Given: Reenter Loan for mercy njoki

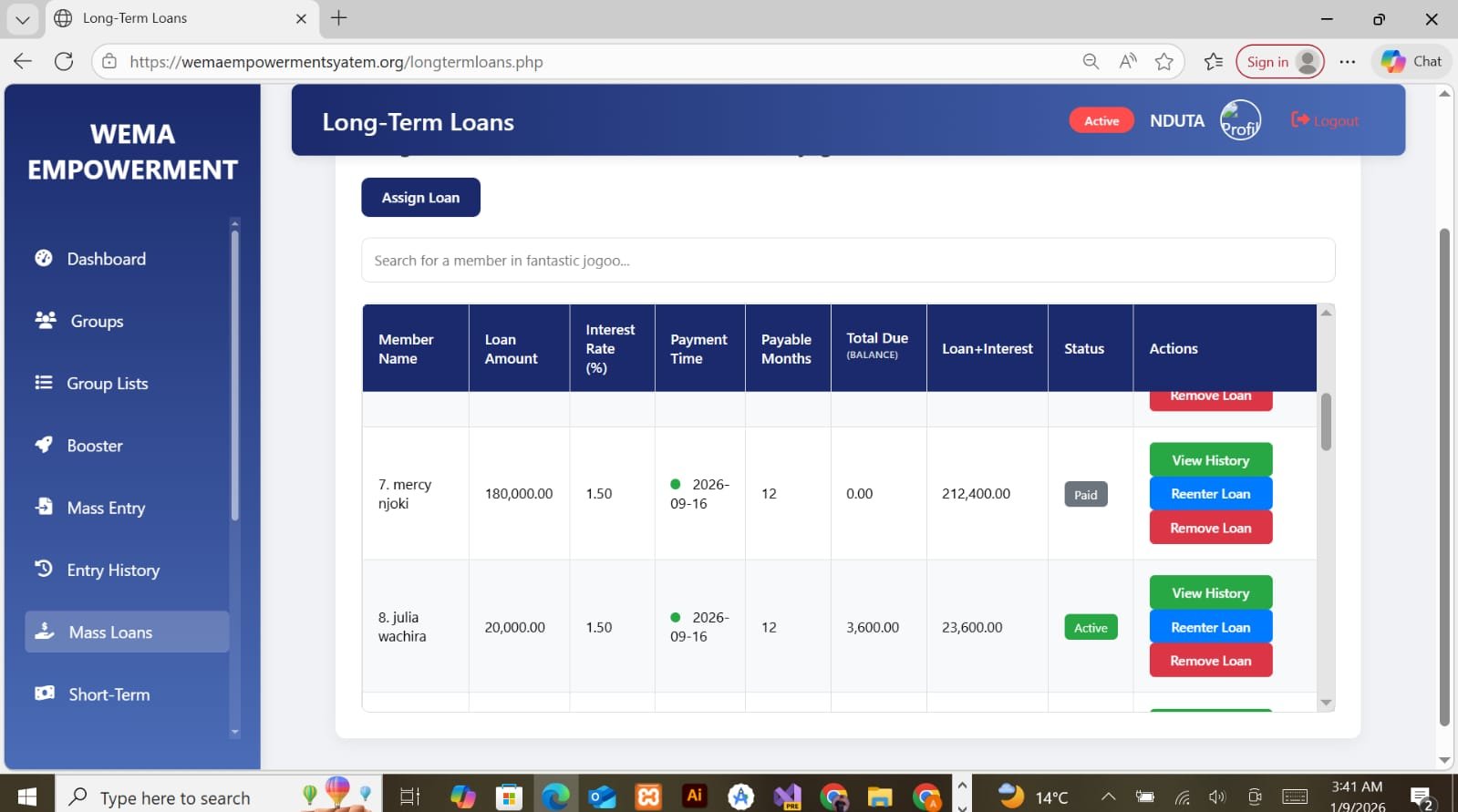Looking at the screenshot, I should (x=1211, y=494).
